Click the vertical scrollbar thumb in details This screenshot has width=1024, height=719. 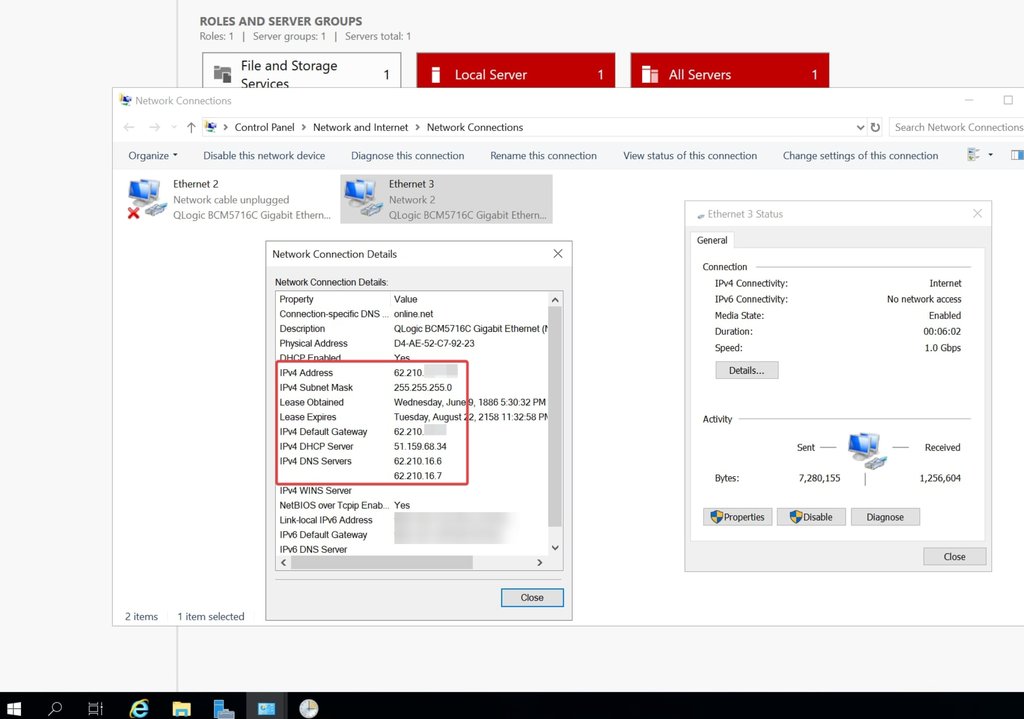coord(555,416)
